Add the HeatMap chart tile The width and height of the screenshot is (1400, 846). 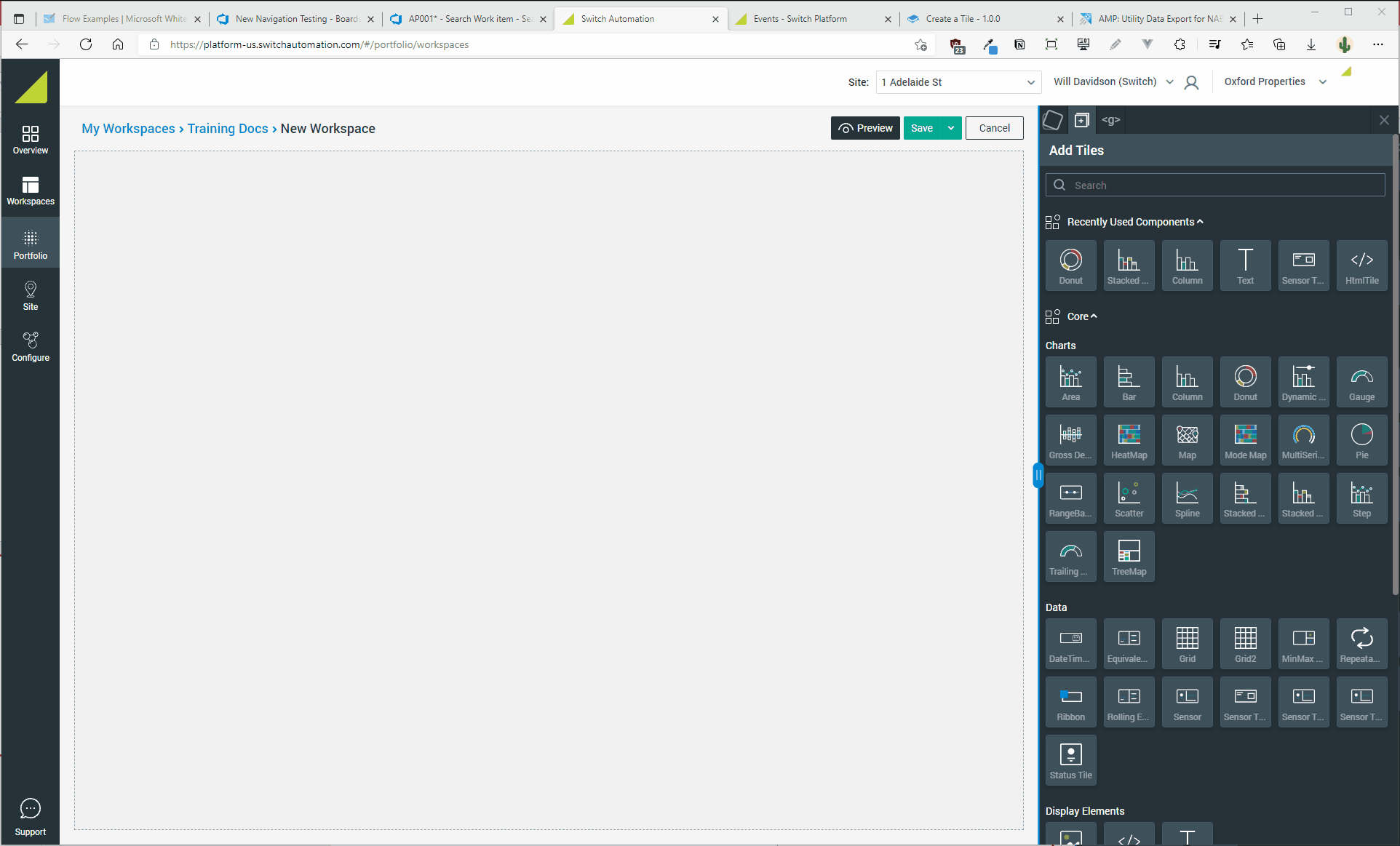tap(1129, 440)
